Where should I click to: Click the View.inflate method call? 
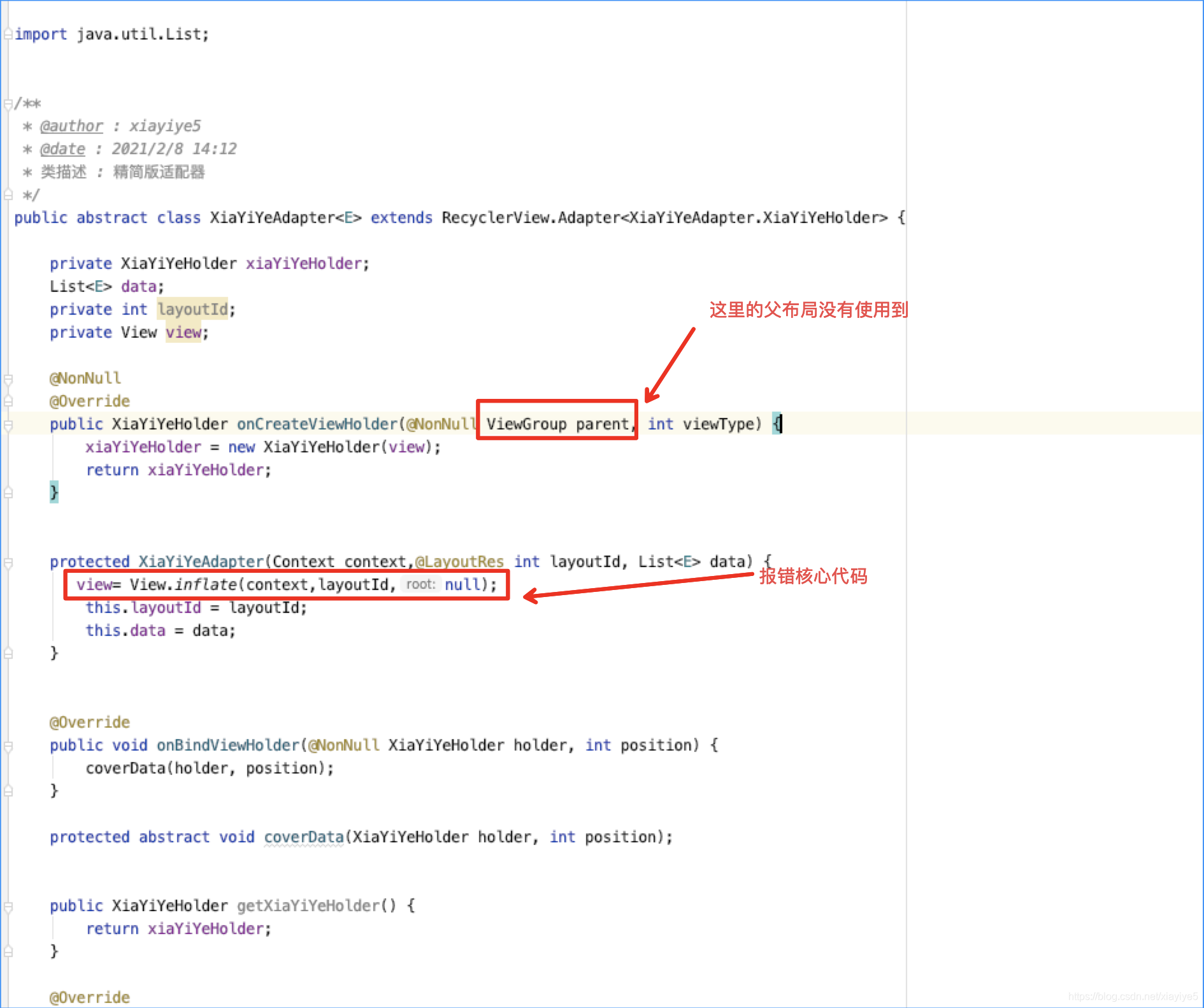183,585
